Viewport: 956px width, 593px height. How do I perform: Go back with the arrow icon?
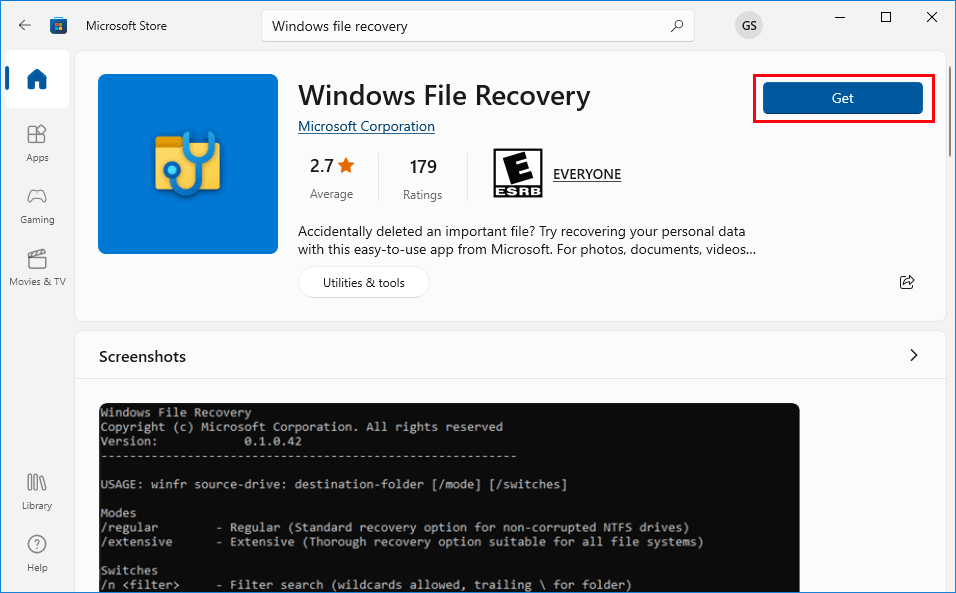tap(24, 26)
